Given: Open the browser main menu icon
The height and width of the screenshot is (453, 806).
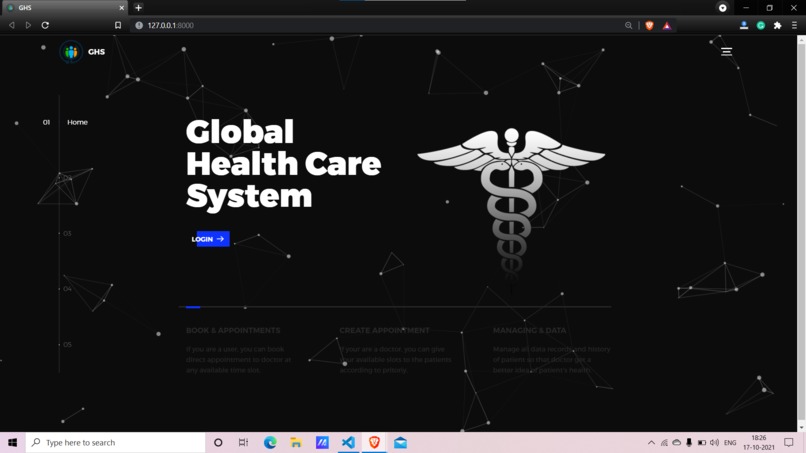Looking at the screenshot, I should click(x=794, y=25).
